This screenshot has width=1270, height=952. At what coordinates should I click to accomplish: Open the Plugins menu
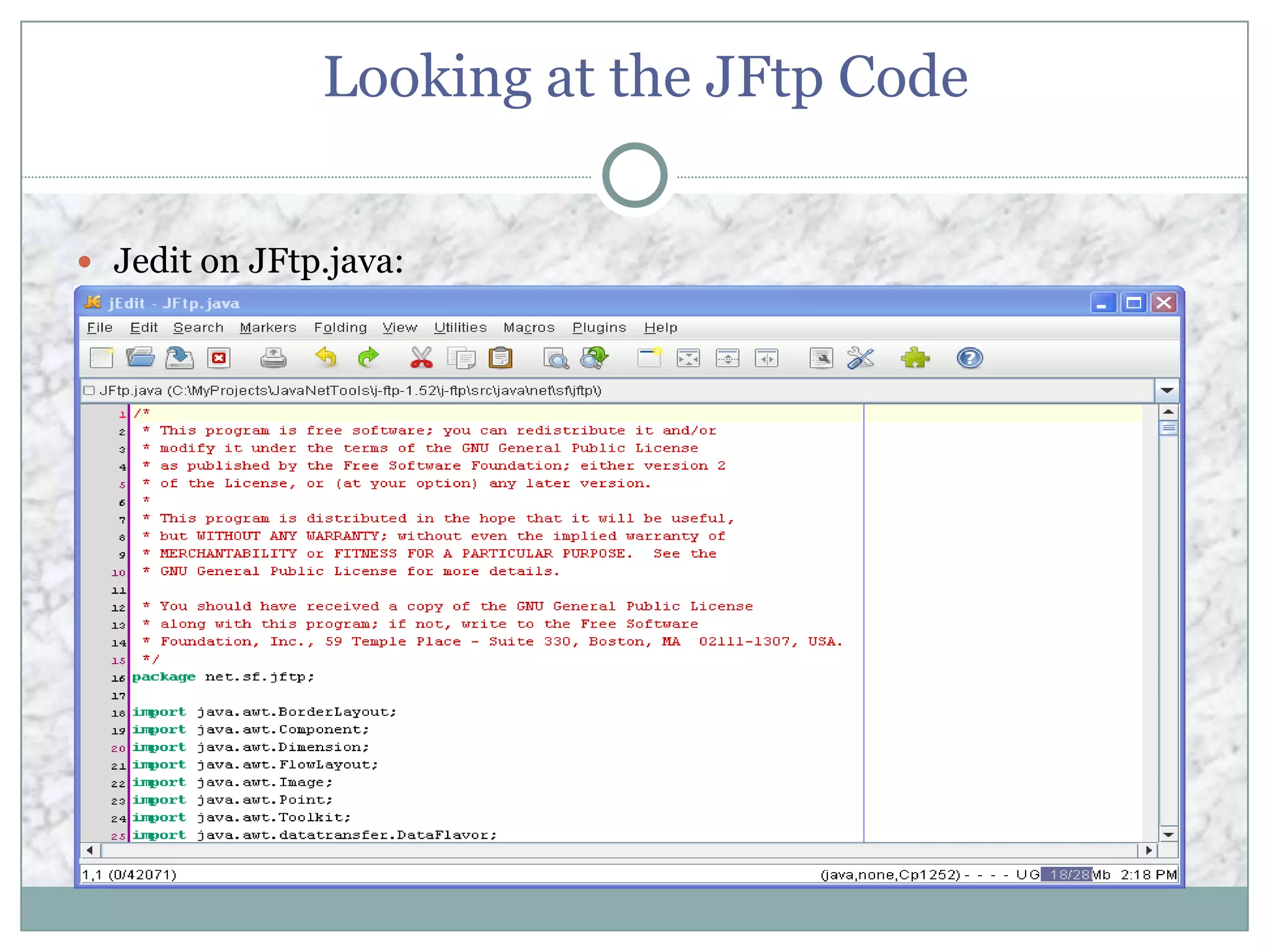599,327
